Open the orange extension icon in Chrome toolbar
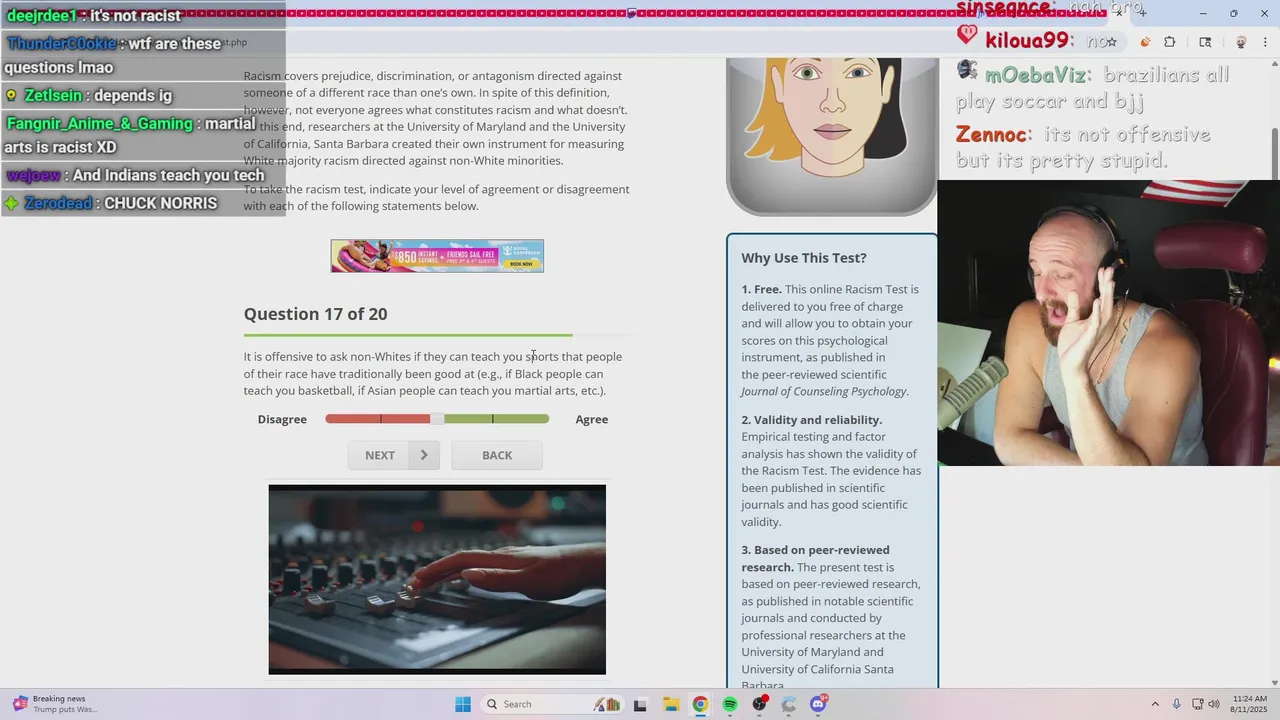 pos(1145,42)
